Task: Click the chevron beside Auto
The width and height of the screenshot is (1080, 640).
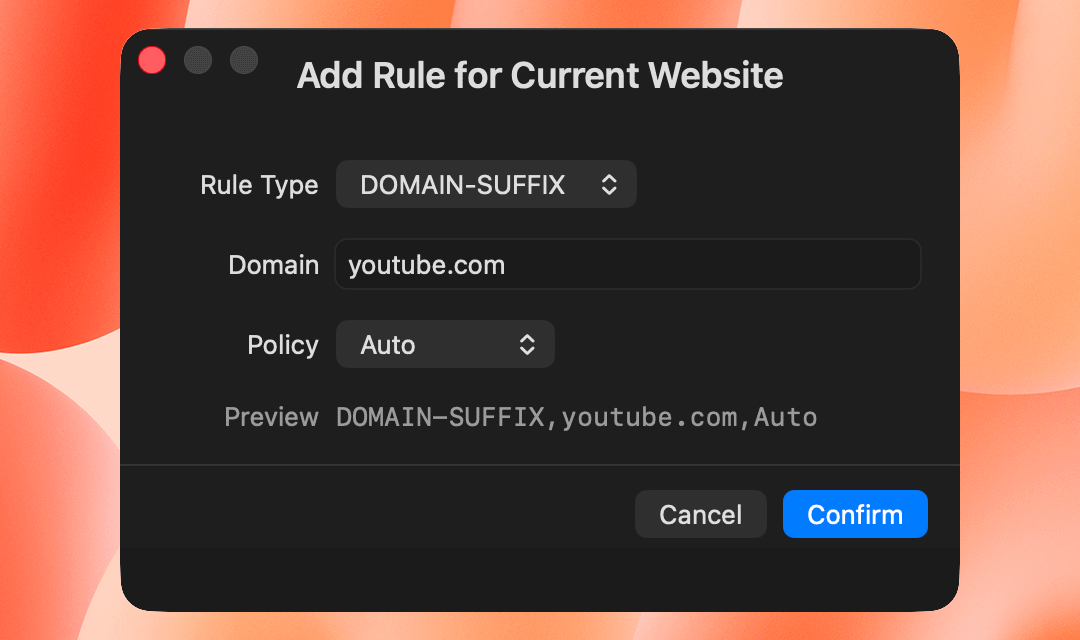Action: [527, 344]
